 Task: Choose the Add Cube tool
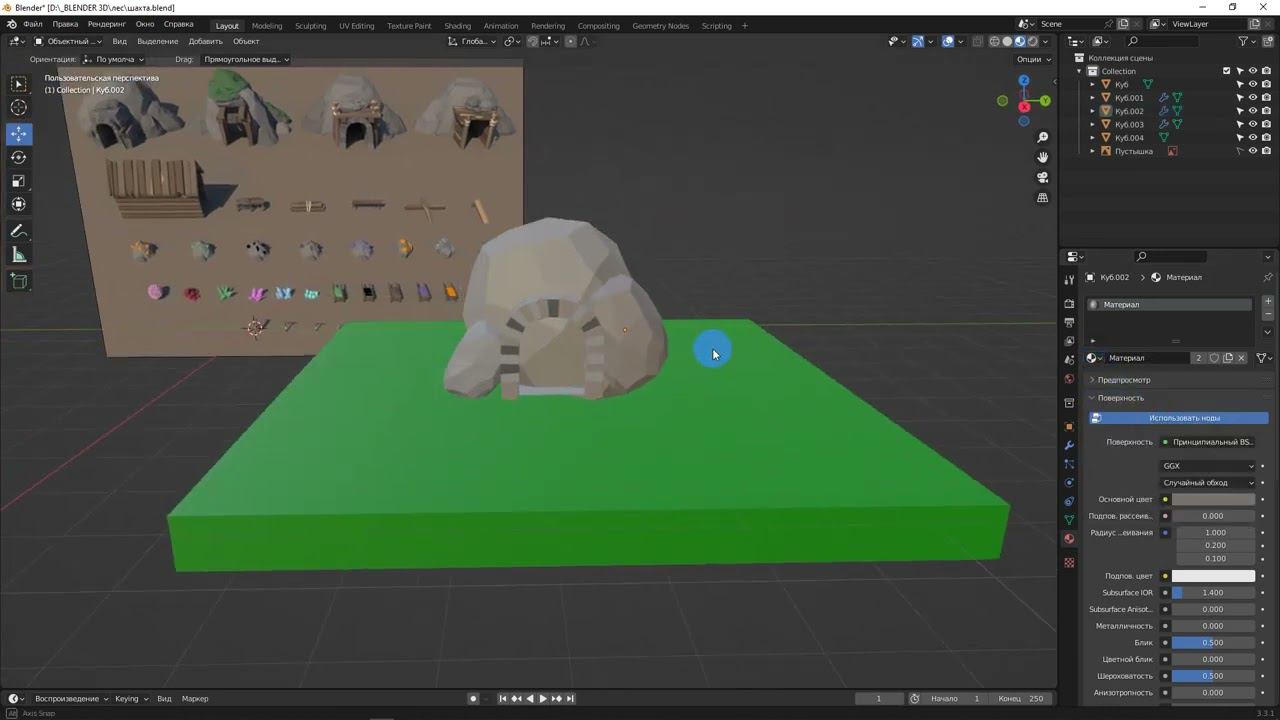coord(19,282)
